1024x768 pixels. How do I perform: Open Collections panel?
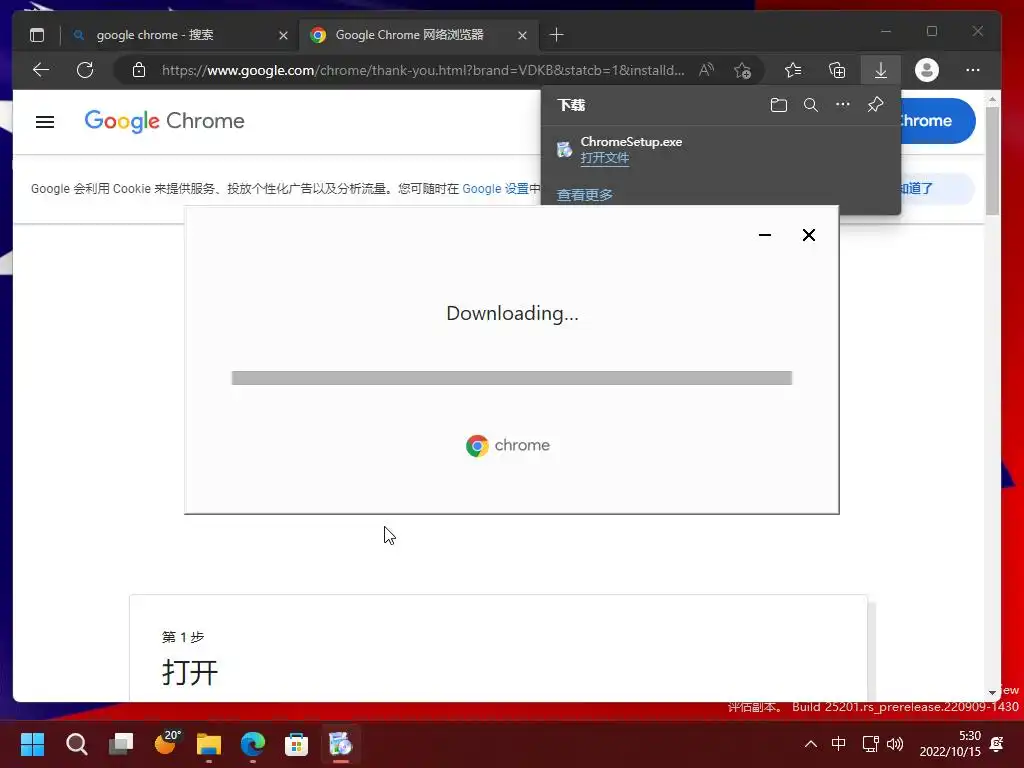837,70
